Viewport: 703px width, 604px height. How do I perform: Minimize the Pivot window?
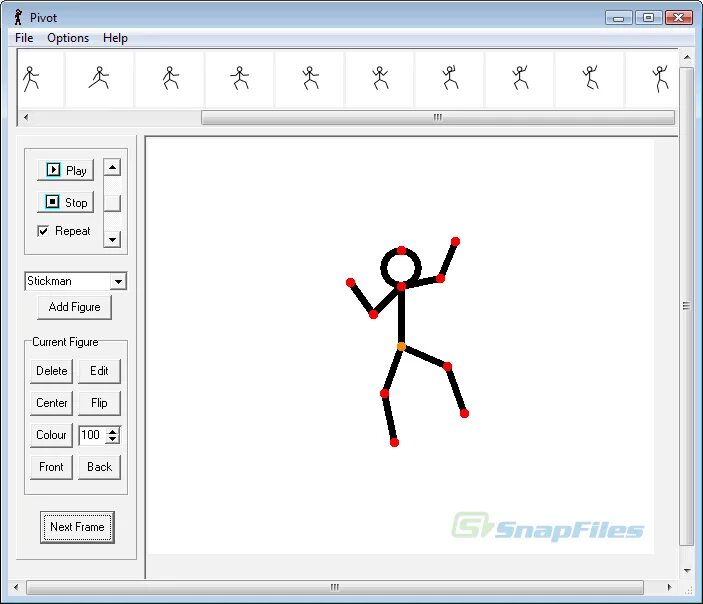coord(618,18)
